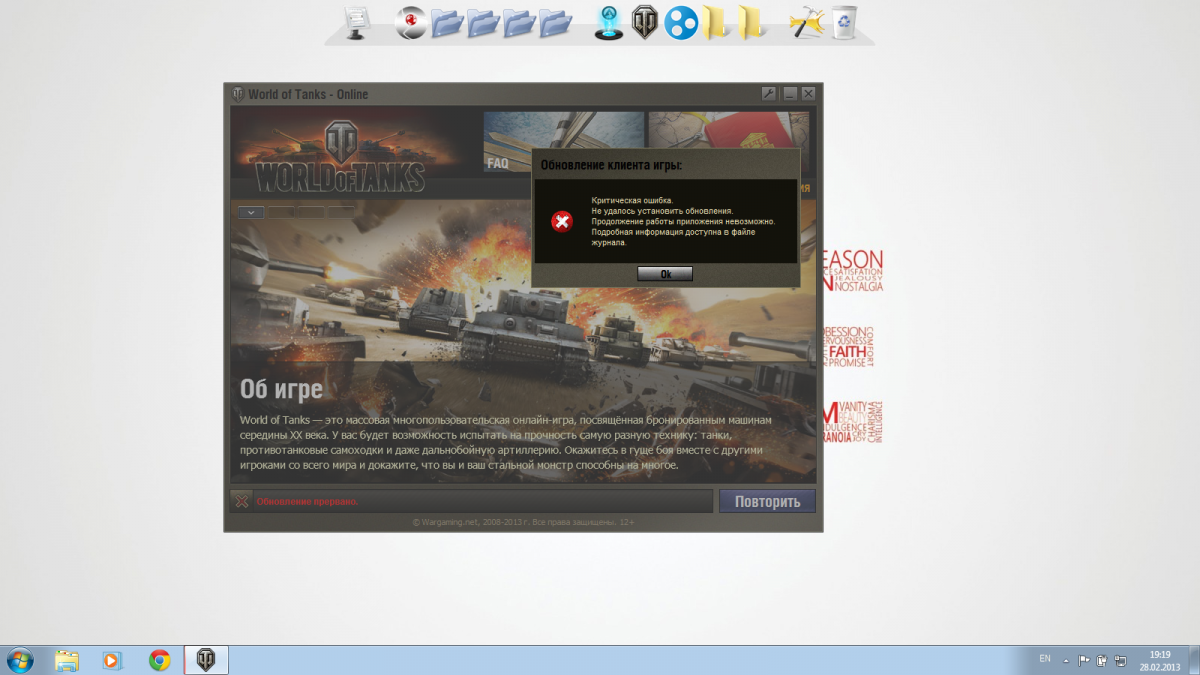Open the blue circle three-dots dock icon

coord(681,22)
